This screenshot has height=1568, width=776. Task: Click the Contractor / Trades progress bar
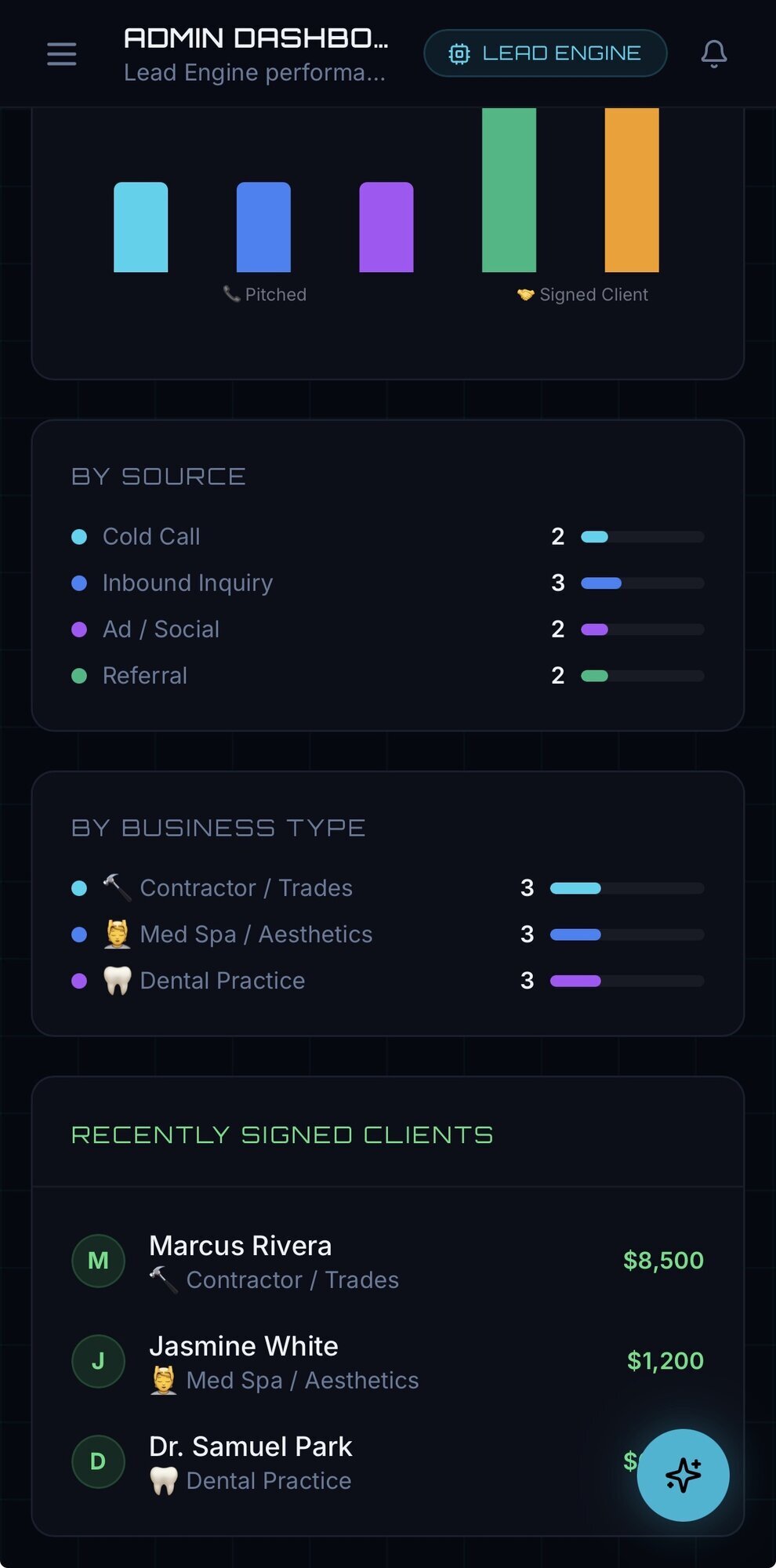pyautogui.click(x=627, y=888)
